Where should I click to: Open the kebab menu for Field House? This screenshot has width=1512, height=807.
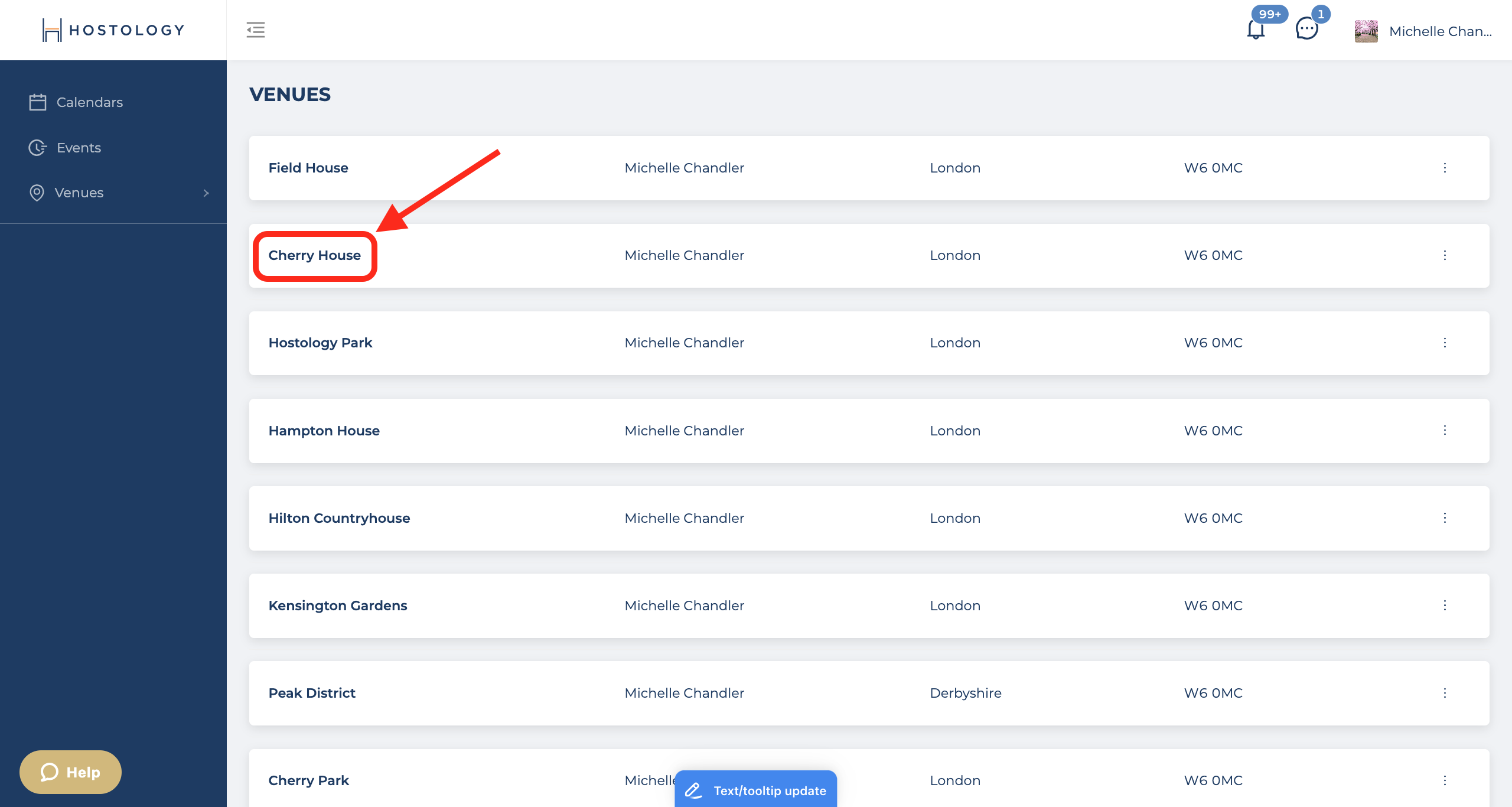(x=1445, y=168)
